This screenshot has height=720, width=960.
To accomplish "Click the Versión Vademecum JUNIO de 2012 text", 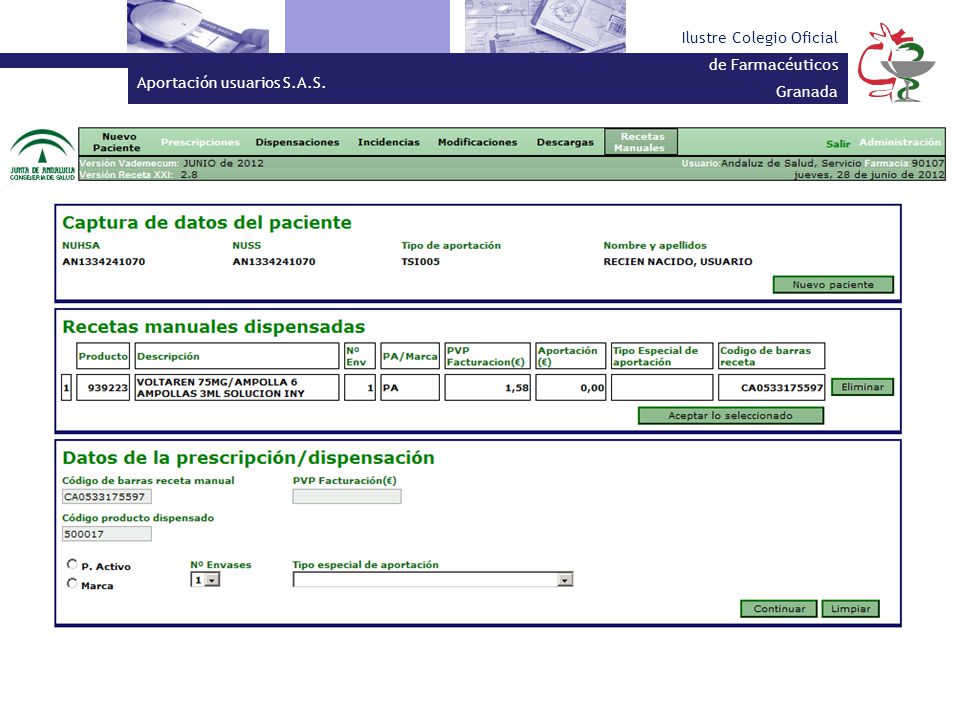I will (171, 163).
